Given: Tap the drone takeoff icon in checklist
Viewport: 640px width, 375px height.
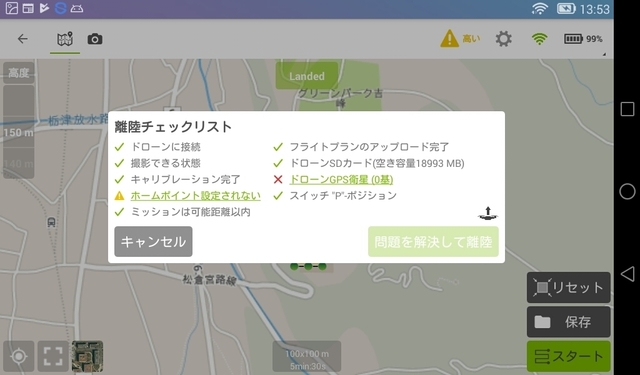Looking at the screenshot, I should 488,213.
